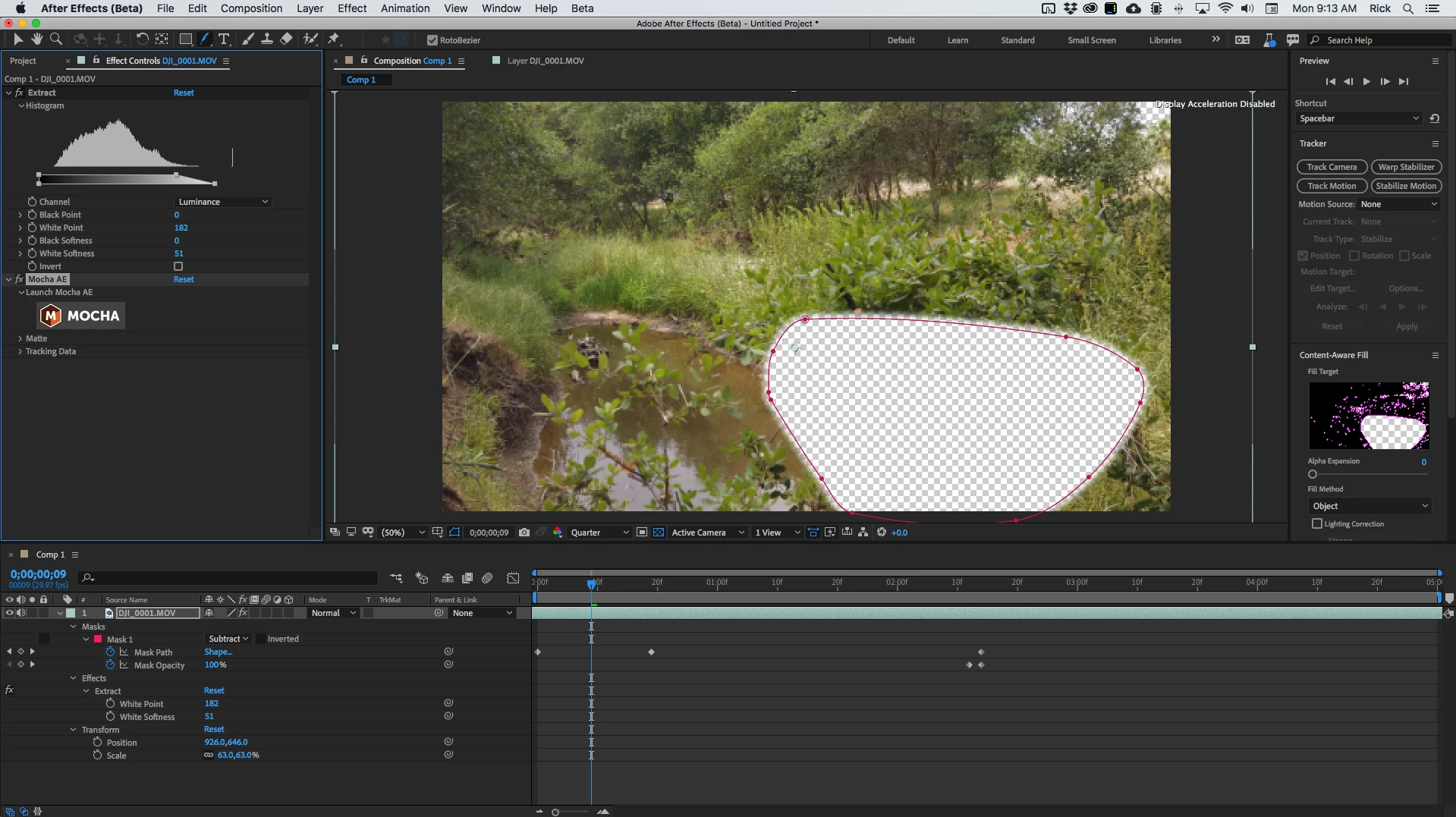This screenshot has width=1456, height=817.
Task: Reset exposure using the viewer icon
Action: 882,533
